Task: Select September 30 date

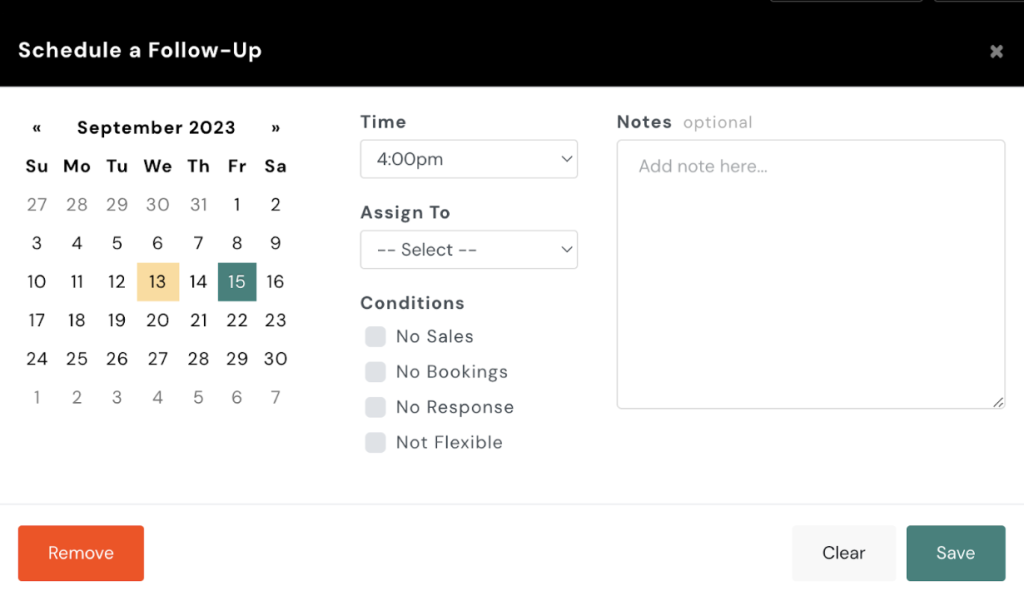Action: (x=275, y=359)
